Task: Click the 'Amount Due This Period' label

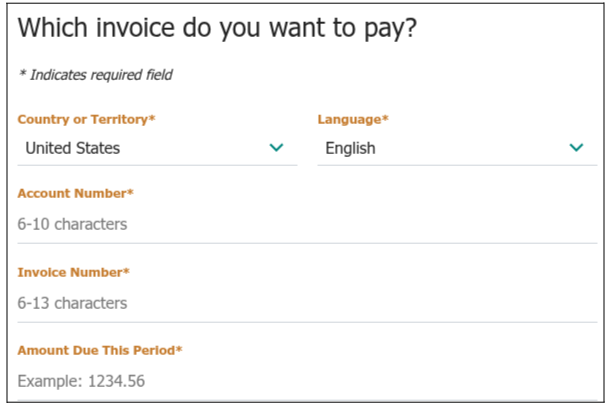Action: (x=100, y=350)
